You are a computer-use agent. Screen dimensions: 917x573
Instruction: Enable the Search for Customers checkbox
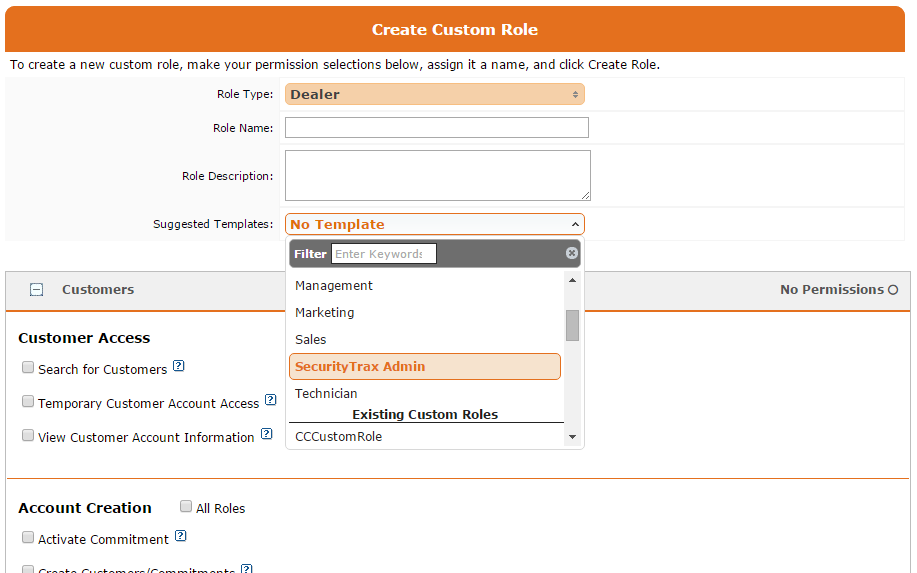tap(28, 368)
